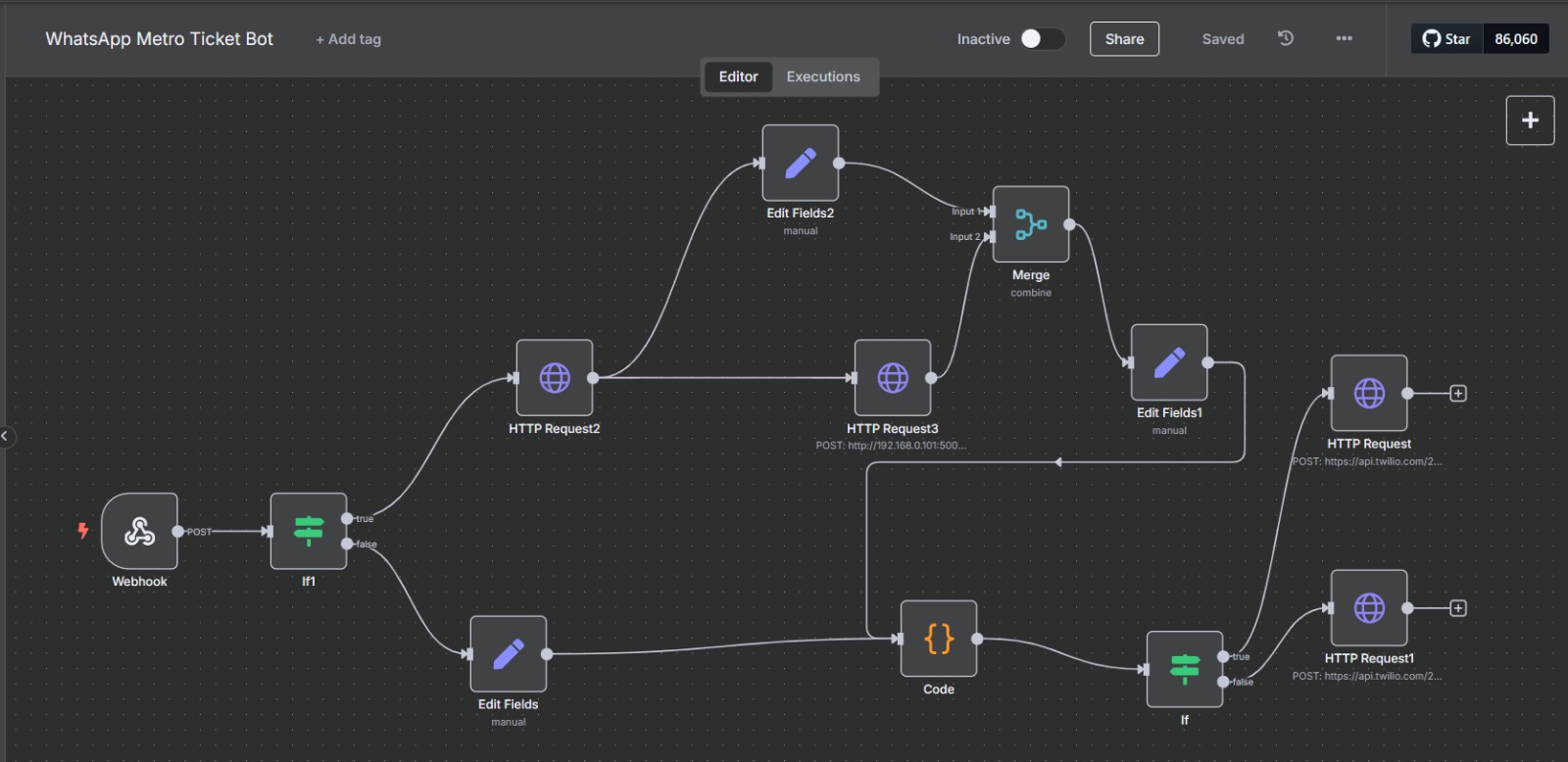Toggle the workflow Inactive switch
This screenshot has width=1568, height=762.
click(x=1042, y=39)
